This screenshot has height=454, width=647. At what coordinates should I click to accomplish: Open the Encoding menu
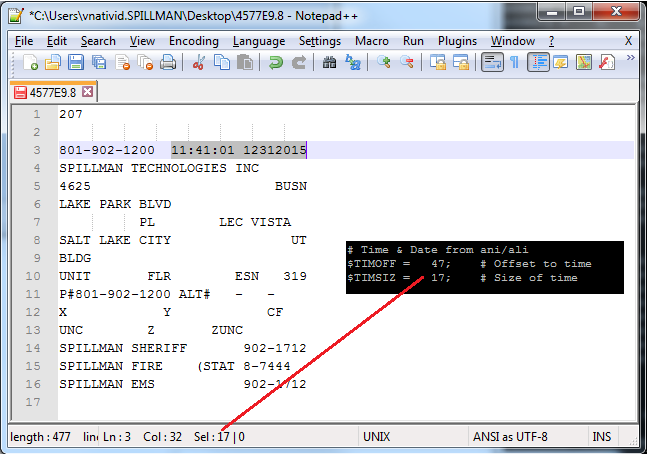click(194, 41)
